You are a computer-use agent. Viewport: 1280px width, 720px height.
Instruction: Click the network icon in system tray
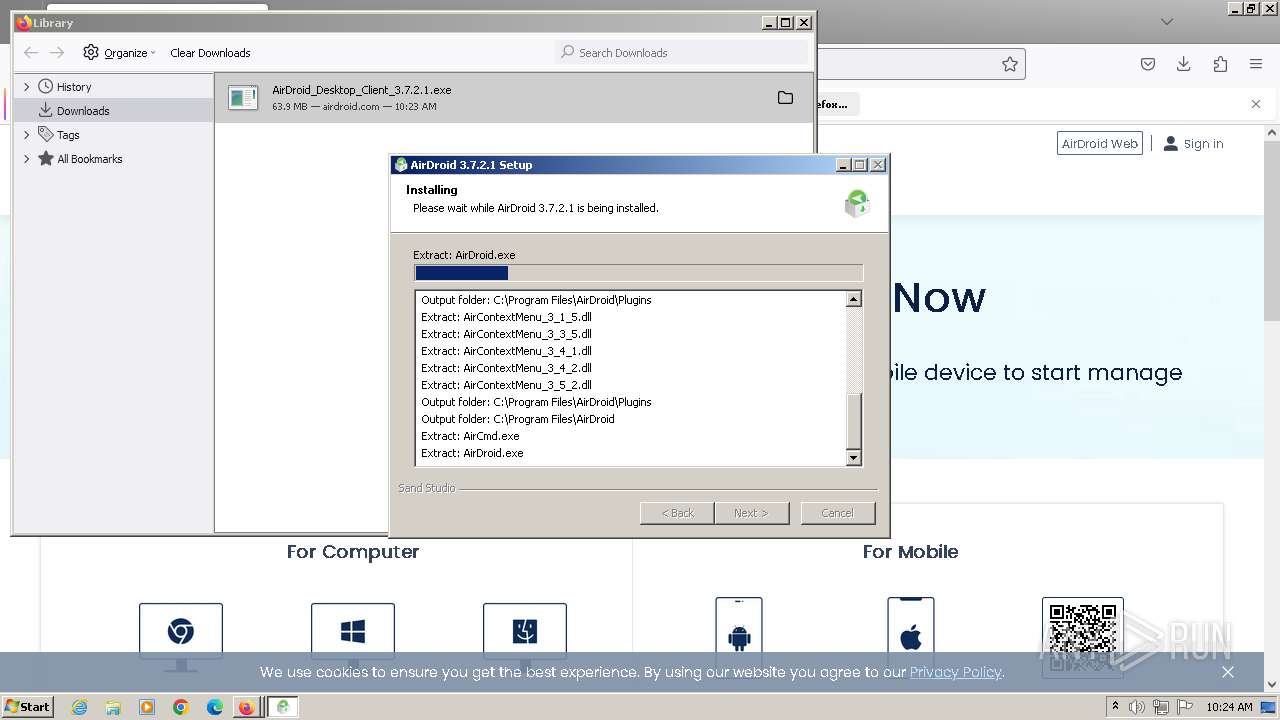pyautogui.click(x=1162, y=707)
